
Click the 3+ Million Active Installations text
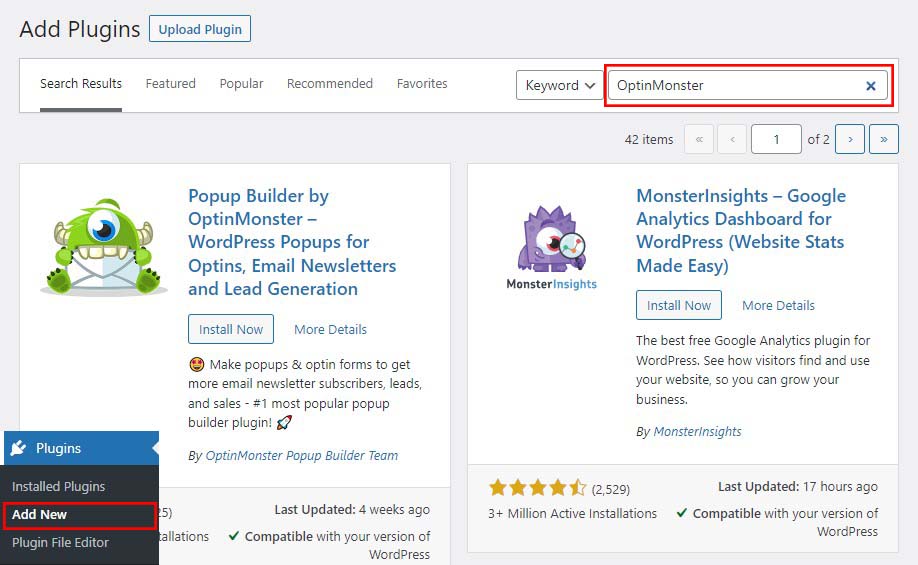pos(573,513)
